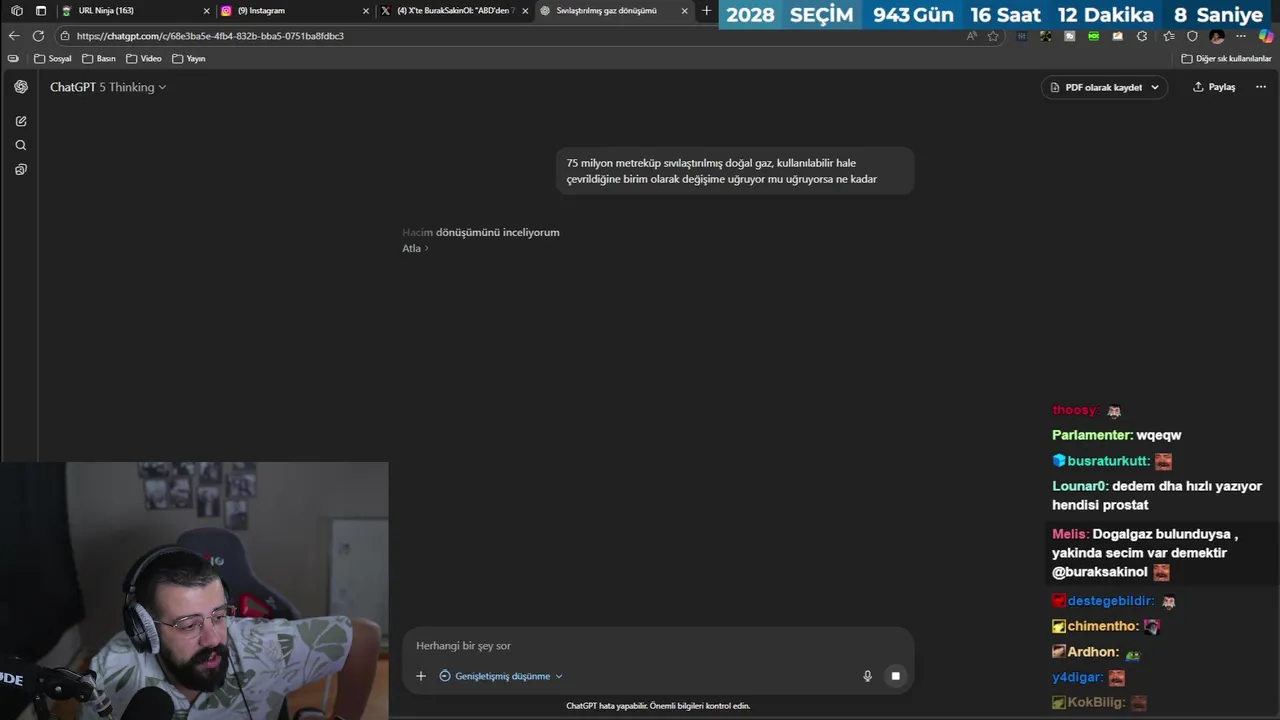Activate the microphone dictation icon
The image size is (1280, 720).
click(867, 676)
